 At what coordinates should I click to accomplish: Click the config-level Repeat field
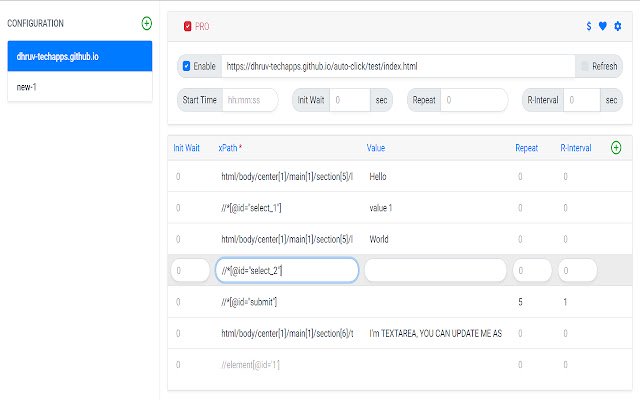point(474,100)
